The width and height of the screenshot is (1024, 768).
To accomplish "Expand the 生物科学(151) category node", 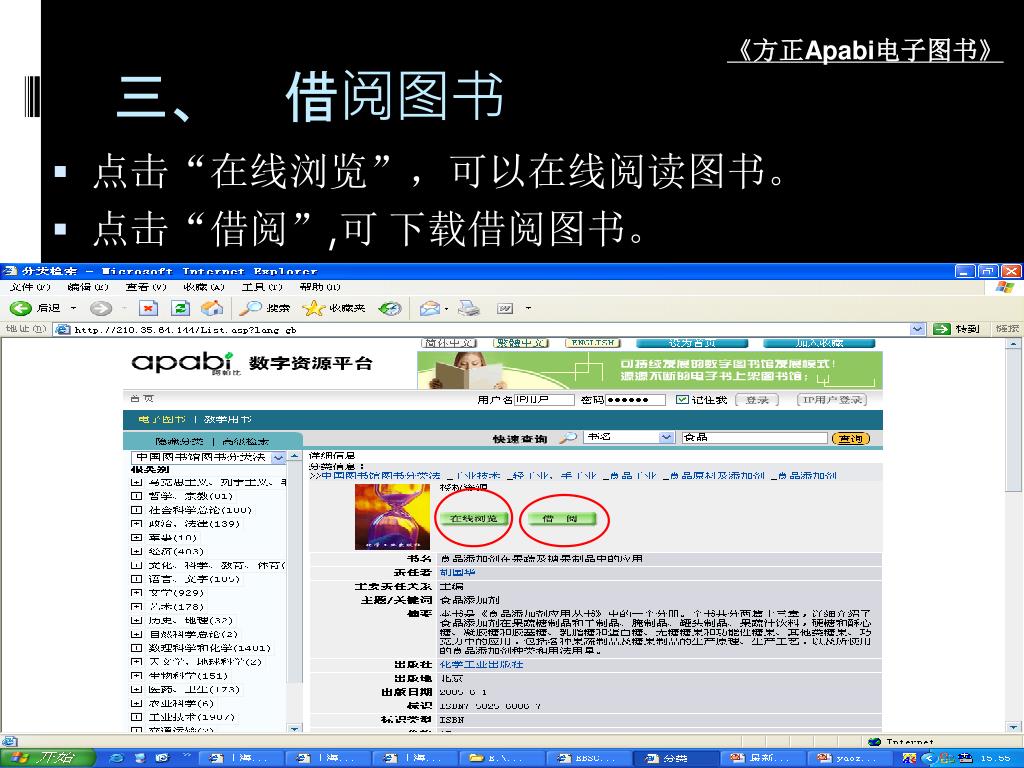I will pyautogui.click(x=136, y=676).
